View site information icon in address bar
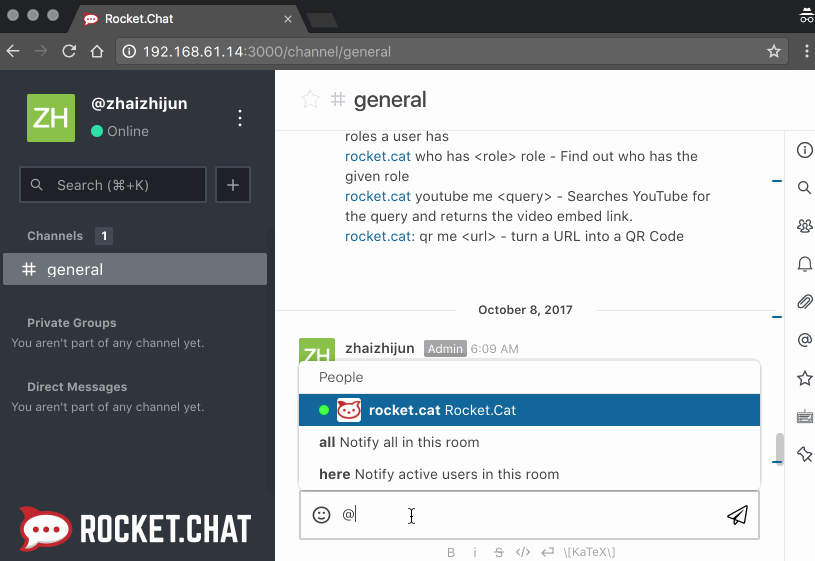This screenshot has width=815, height=561. coord(129,51)
